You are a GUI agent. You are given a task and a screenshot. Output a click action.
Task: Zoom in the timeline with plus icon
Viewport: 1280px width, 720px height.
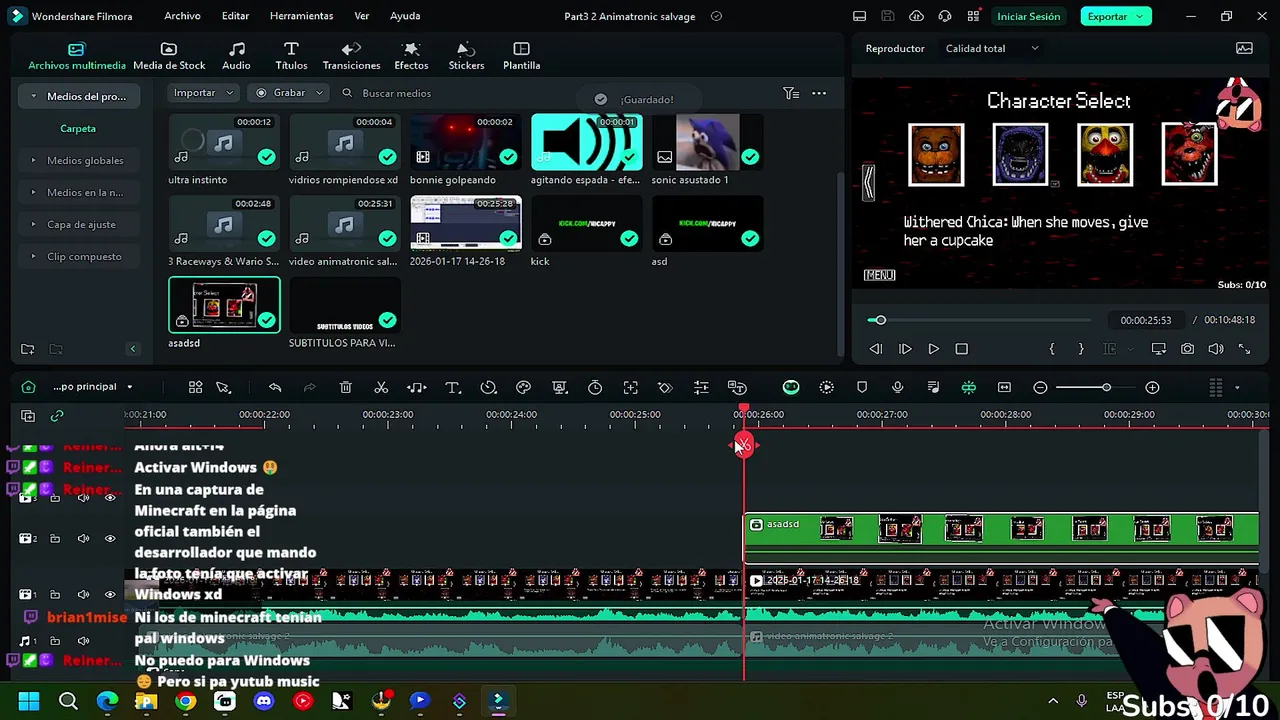click(x=1152, y=387)
